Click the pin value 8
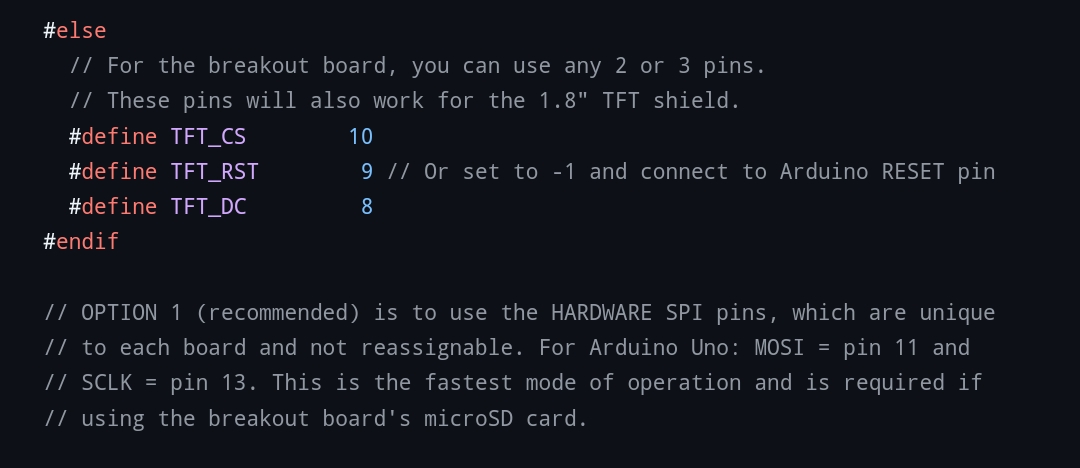1080x468 pixels. [367, 207]
